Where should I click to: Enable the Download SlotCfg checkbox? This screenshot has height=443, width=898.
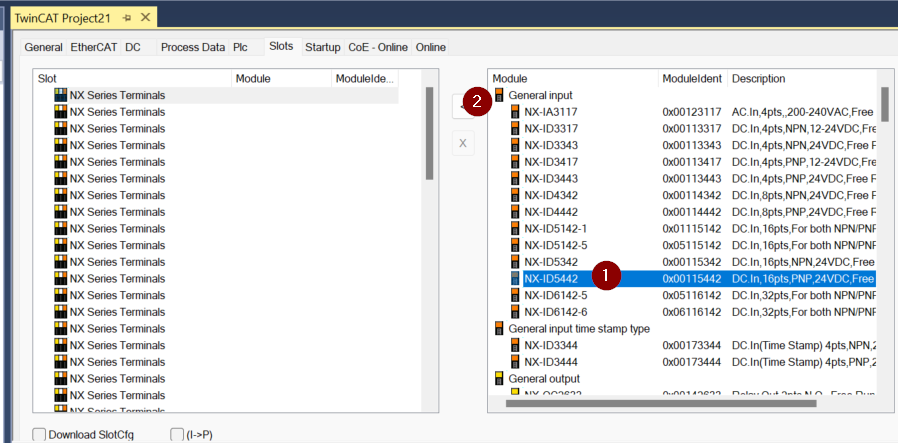click(x=39, y=434)
